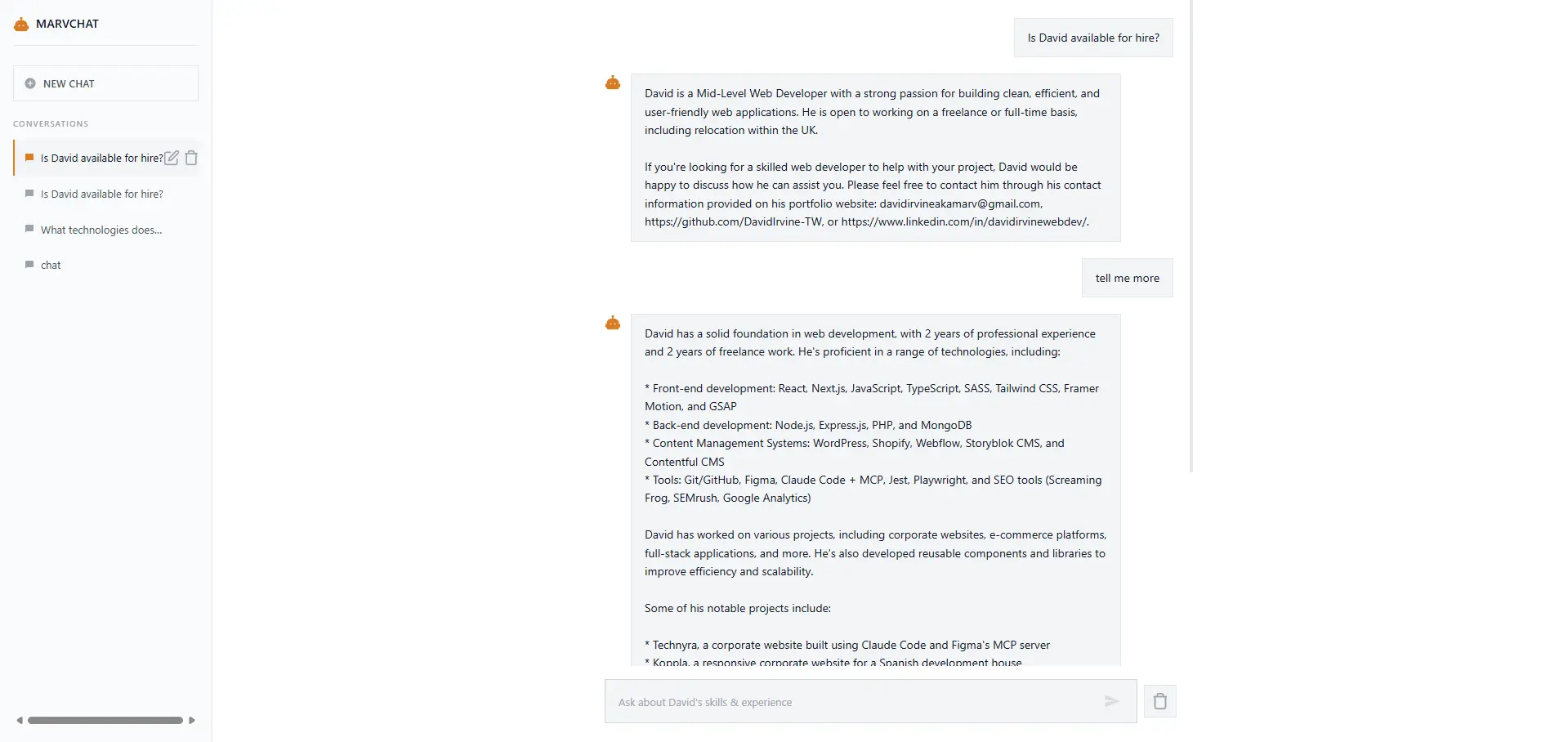Clear chat with trash button beside input
The height and width of the screenshot is (742, 1568).
point(1159,701)
